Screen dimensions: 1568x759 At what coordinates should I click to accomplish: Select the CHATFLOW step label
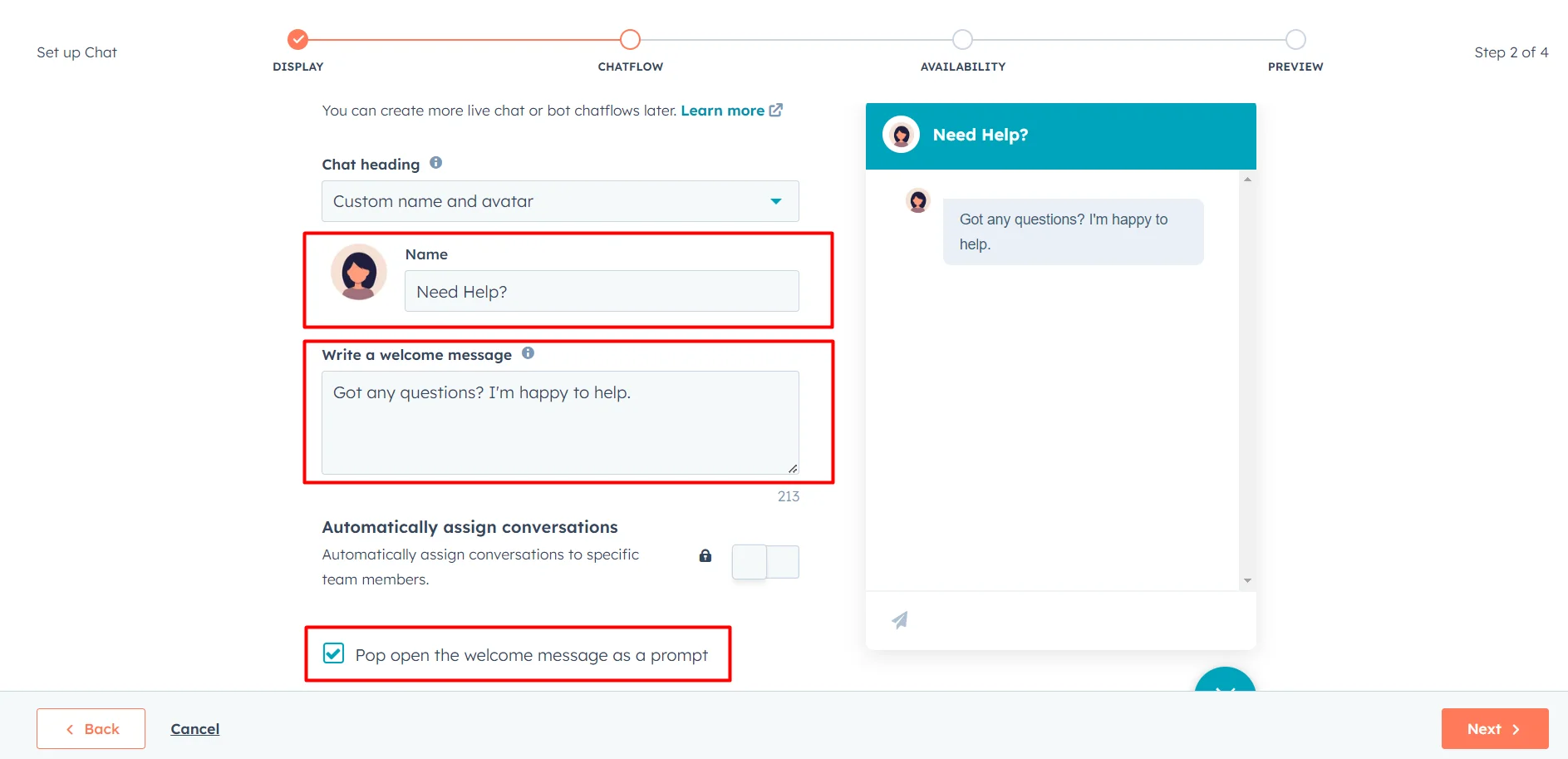coord(630,67)
